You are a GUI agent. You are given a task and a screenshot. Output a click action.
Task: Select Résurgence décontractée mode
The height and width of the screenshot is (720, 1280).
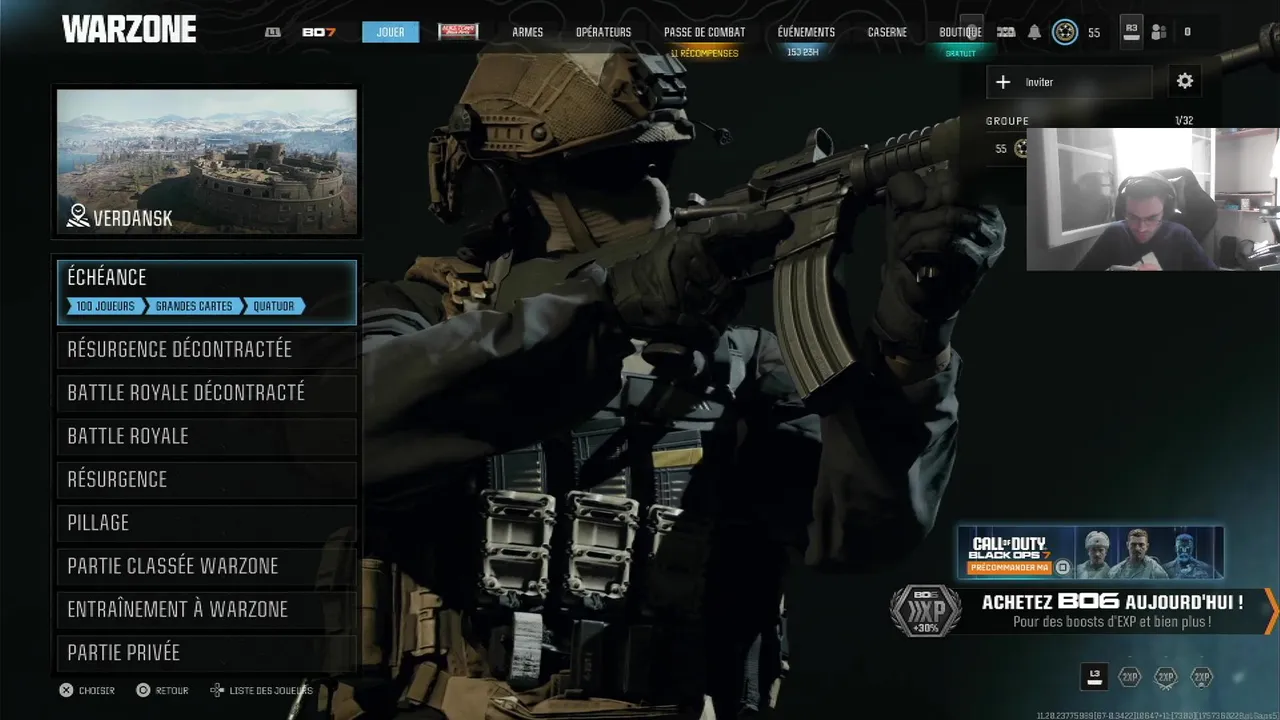(207, 350)
